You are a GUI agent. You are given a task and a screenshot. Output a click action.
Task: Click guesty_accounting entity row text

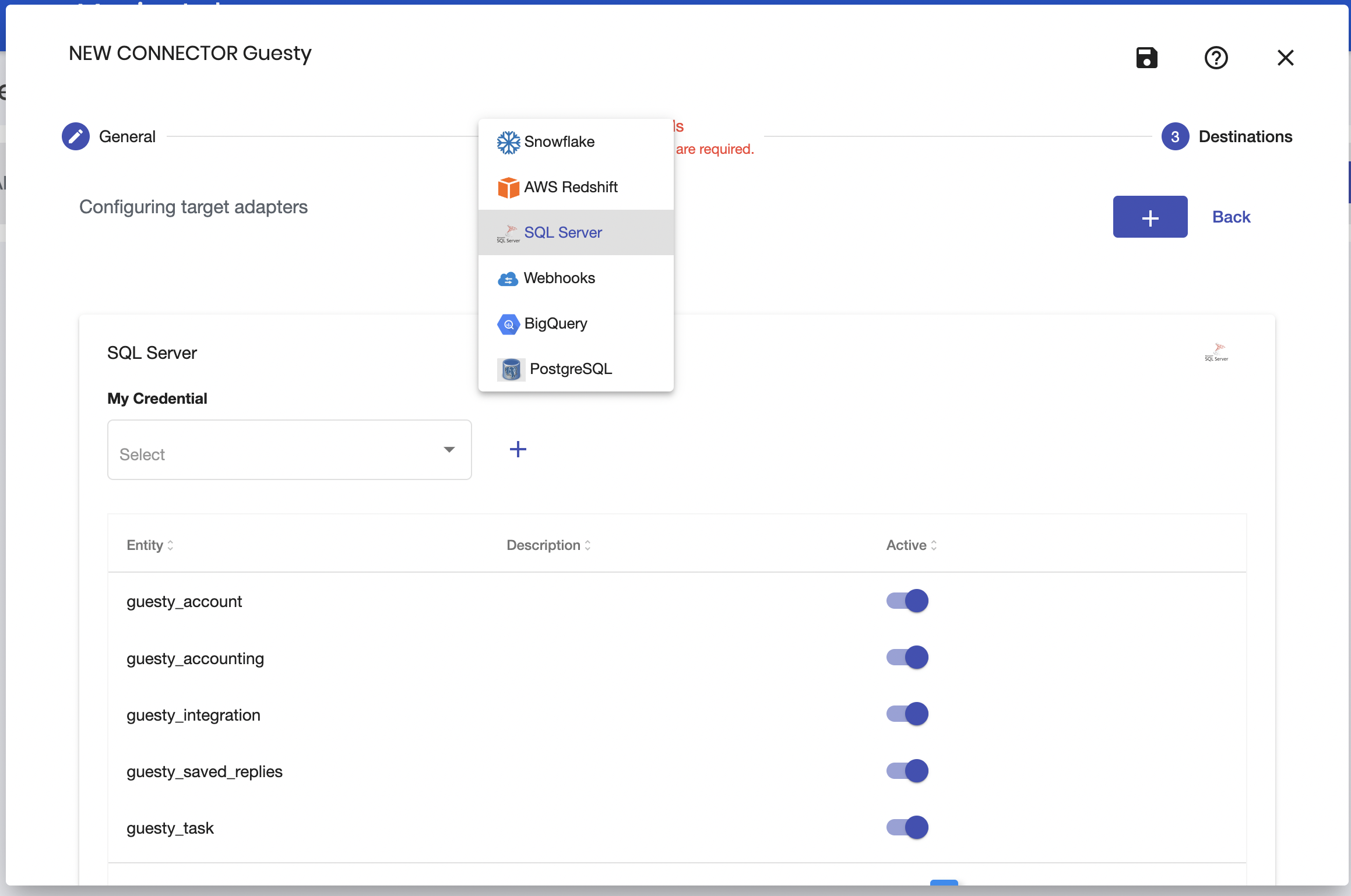coord(195,658)
